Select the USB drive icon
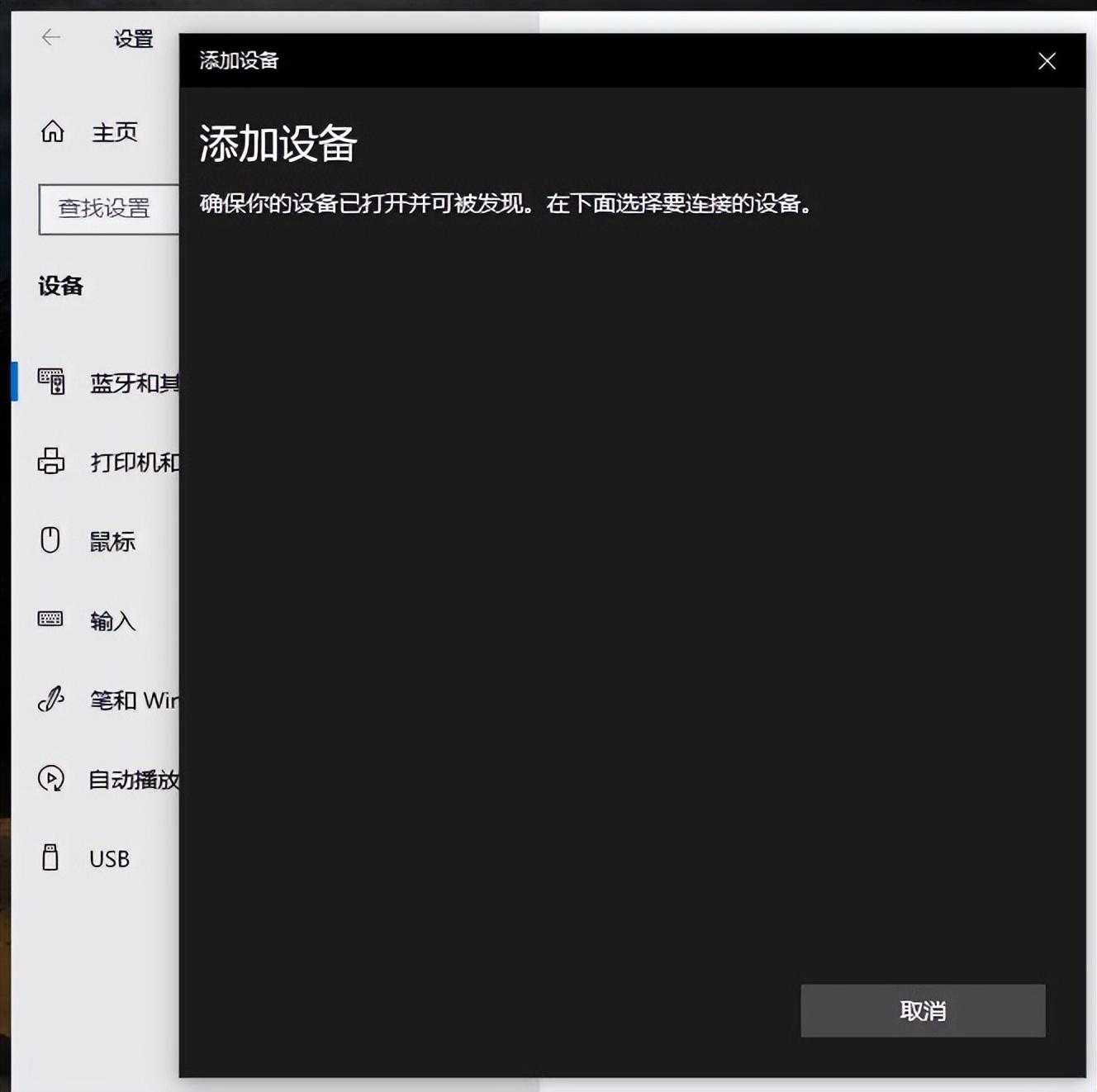The width and height of the screenshot is (1097, 1092). click(x=51, y=858)
